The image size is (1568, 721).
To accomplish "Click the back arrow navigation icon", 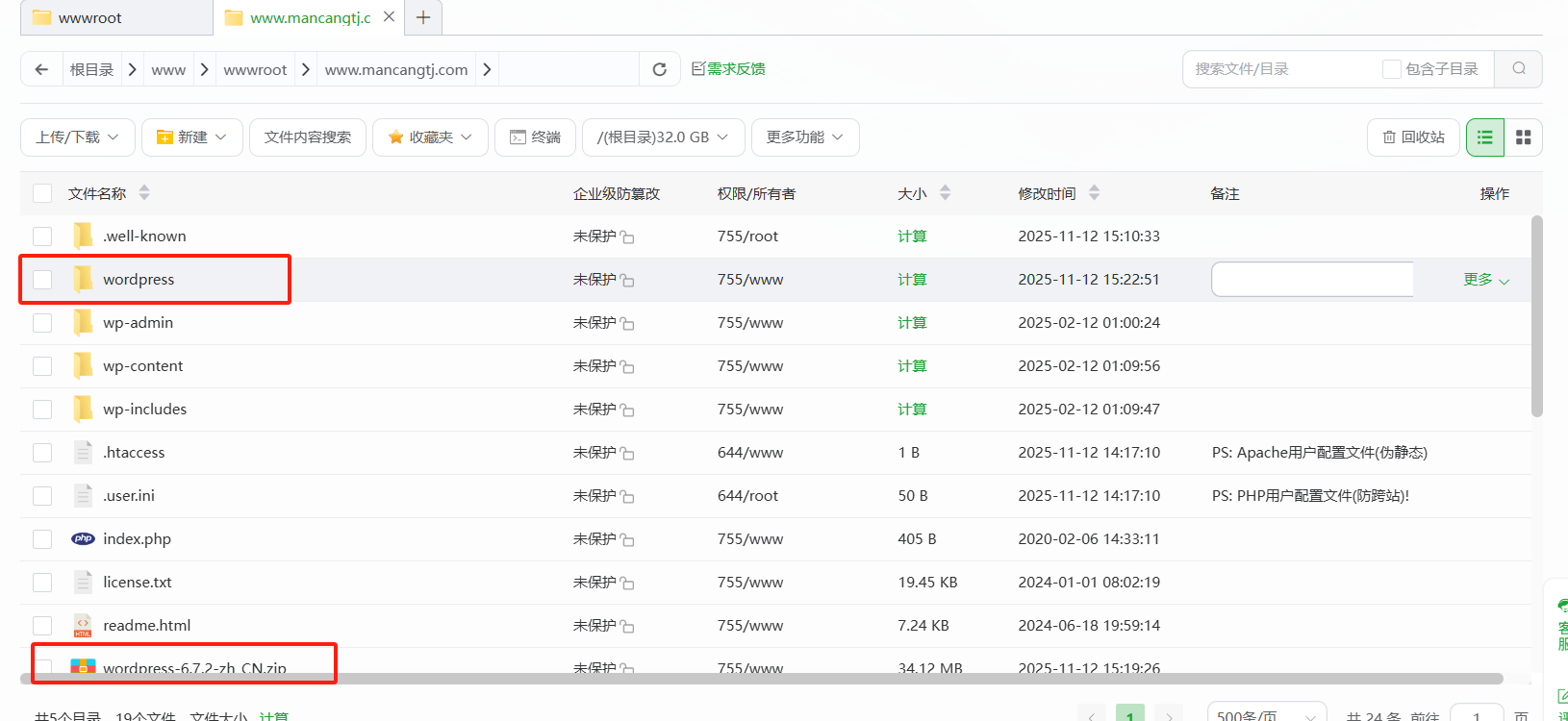I will click(41, 69).
